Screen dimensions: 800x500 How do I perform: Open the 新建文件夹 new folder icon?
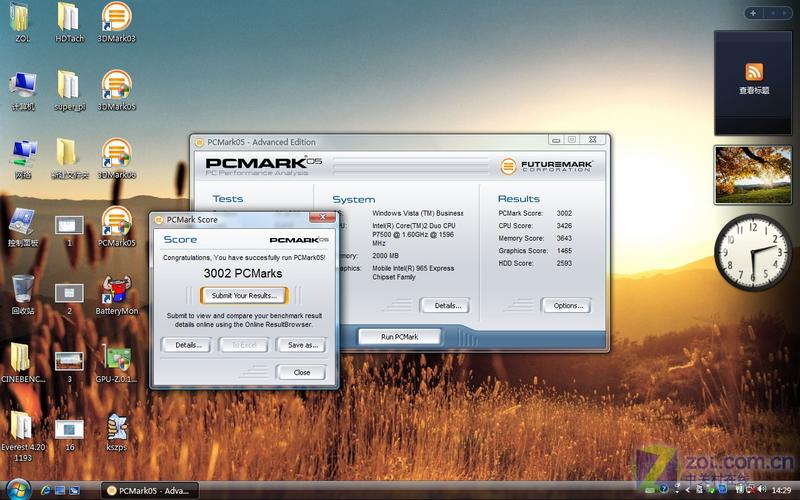pos(69,159)
